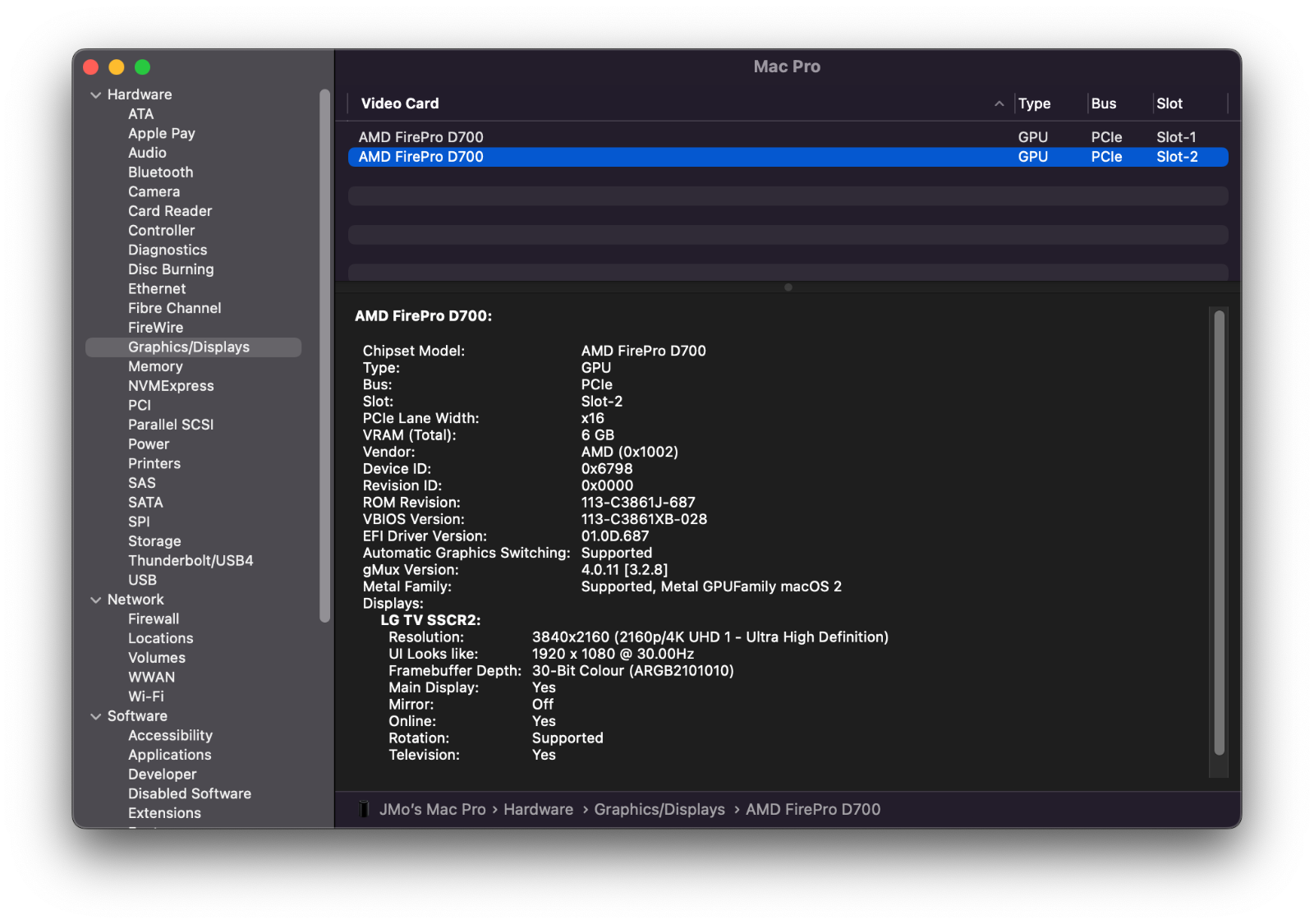Click the Mac Pro icon in the path bar
The width and height of the screenshot is (1314, 924).
(364, 809)
